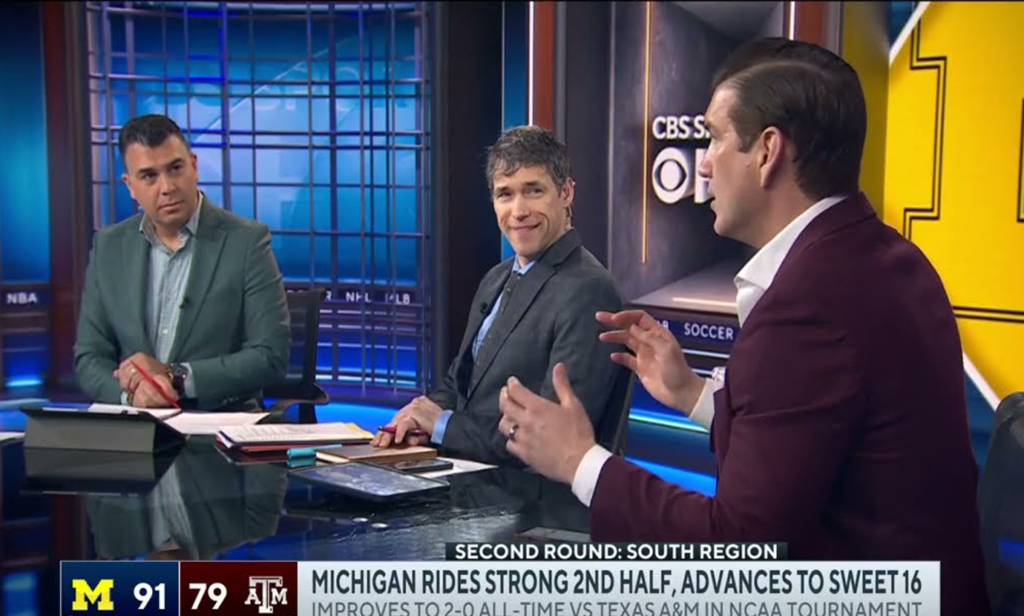Select Texas A&M's score of 79
1024x616 pixels.
tap(208, 596)
